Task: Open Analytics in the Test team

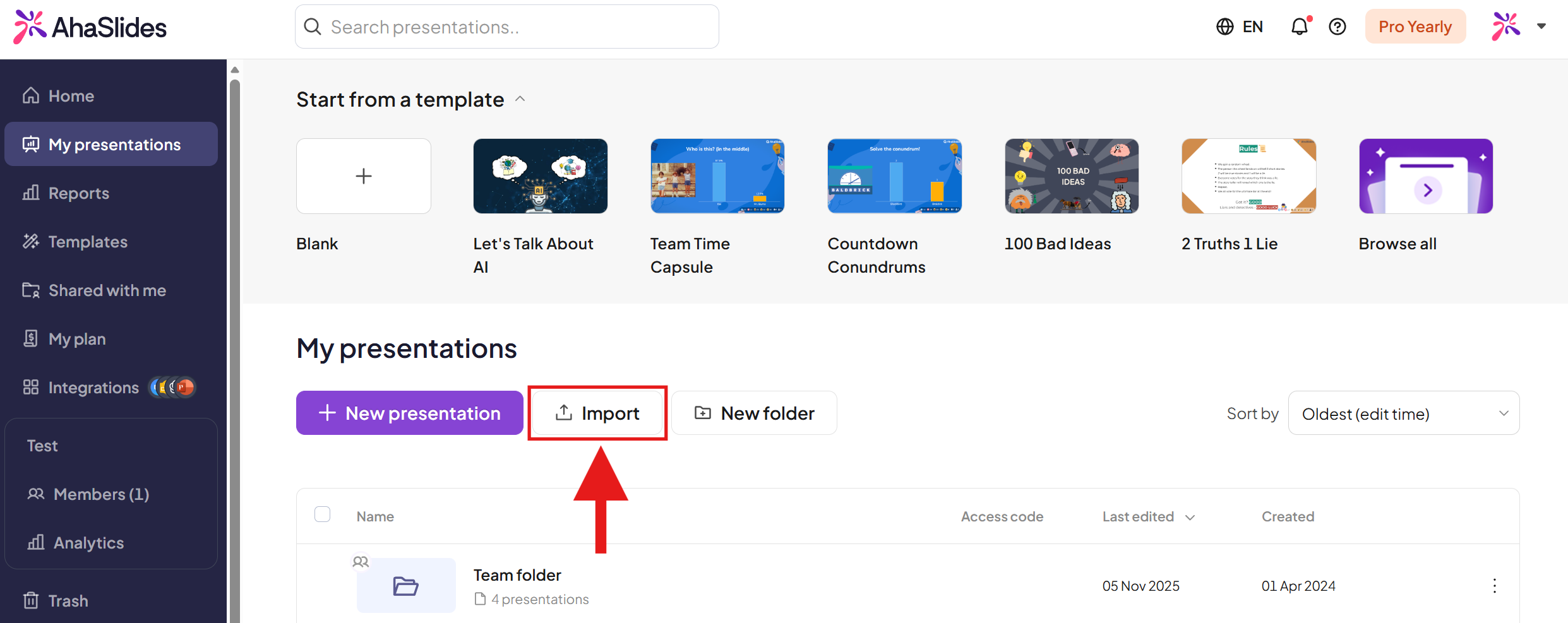Action: pos(88,543)
